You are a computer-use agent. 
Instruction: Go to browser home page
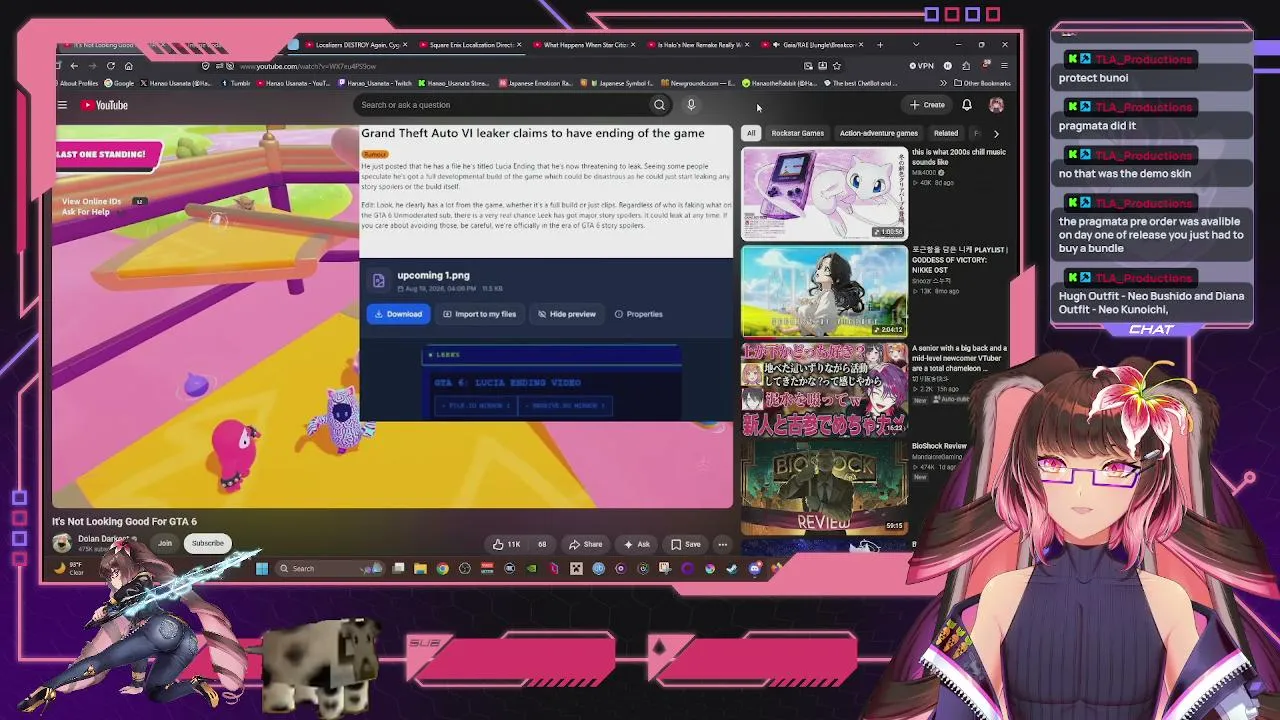[128, 66]
